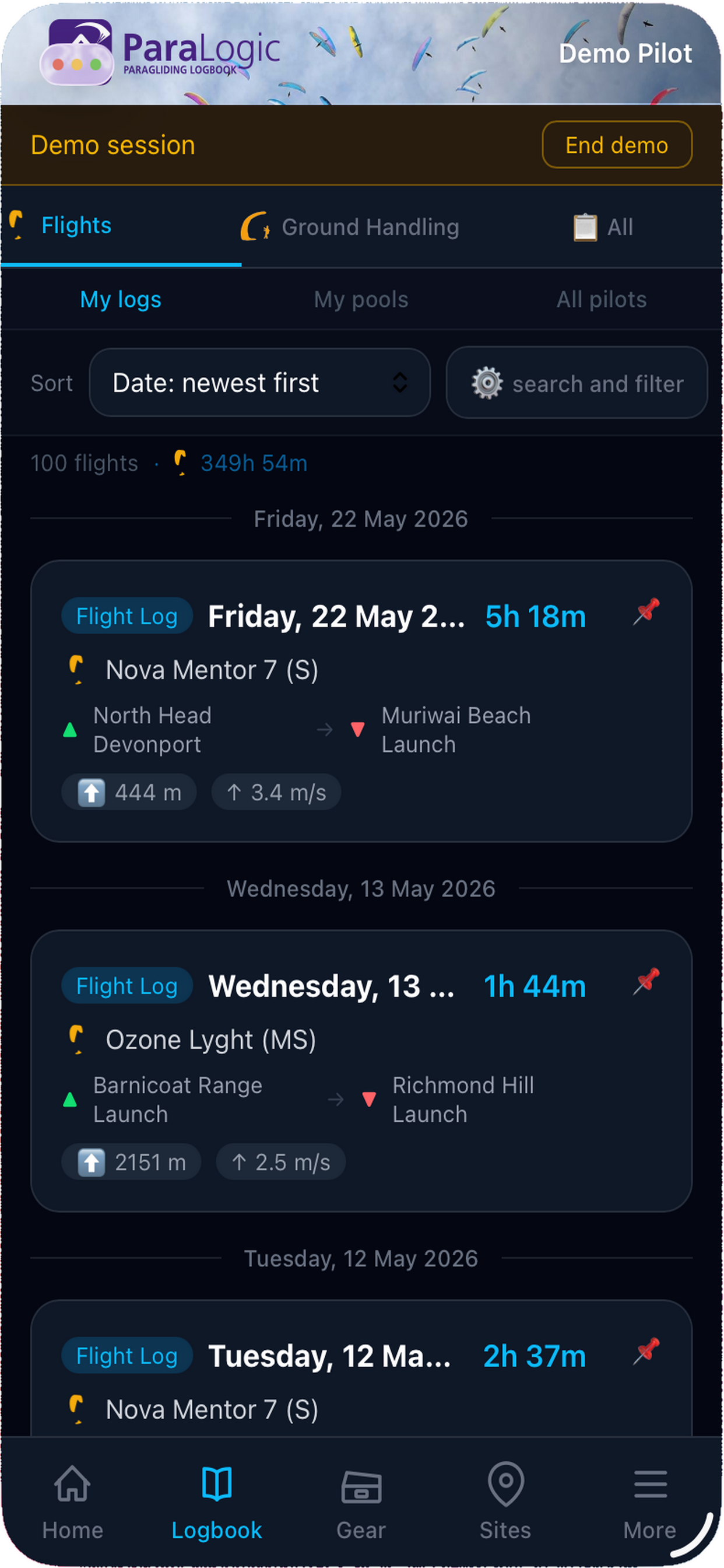
Task: Select the My pools tab
Action: pyautogui.click(x=361, y=299)
